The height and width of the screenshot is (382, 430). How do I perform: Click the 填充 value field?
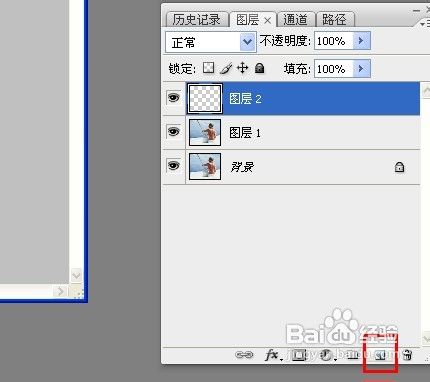click(x=334, y=69)
